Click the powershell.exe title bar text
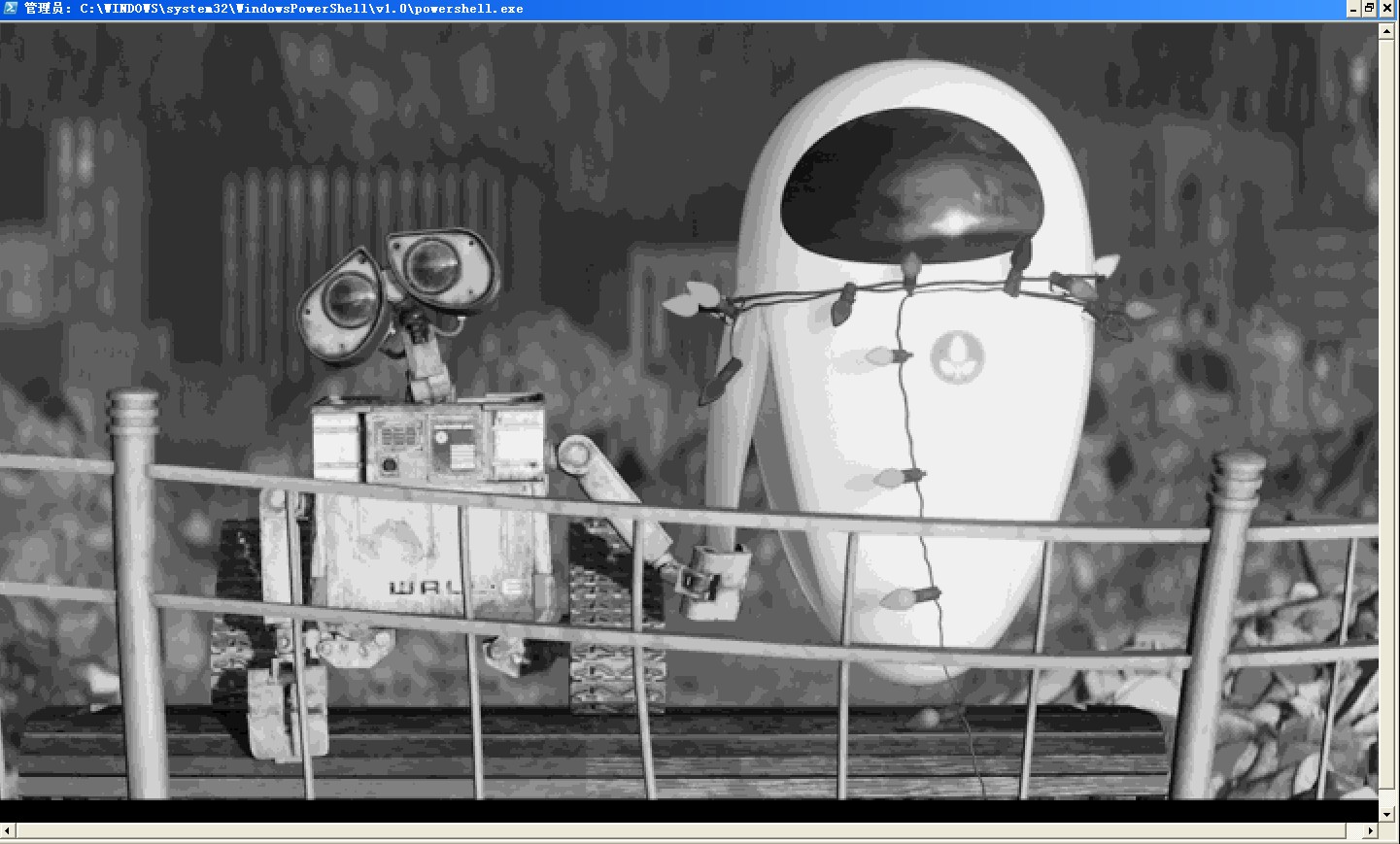The height and width of the screenshot is (844, 1400). pyautogui.click(x=273, y=9)
